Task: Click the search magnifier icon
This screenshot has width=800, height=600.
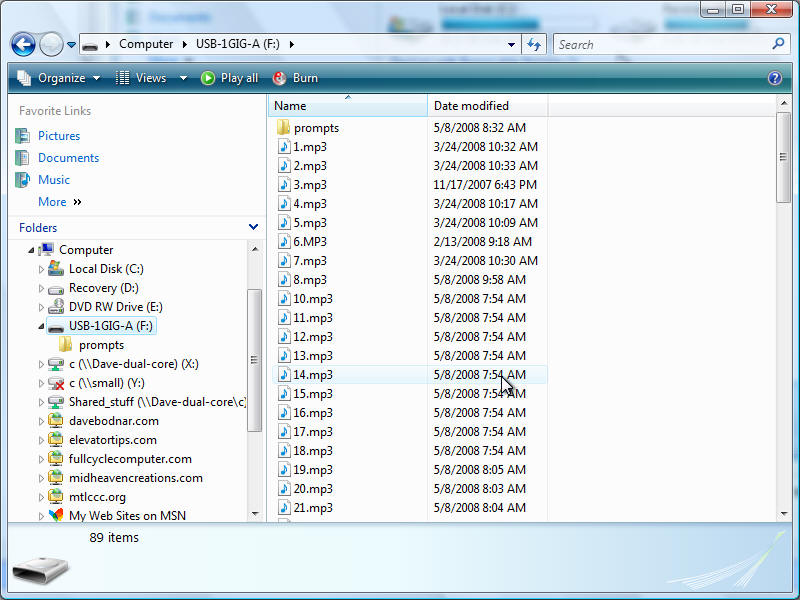Action: click(x=778, y=44)
